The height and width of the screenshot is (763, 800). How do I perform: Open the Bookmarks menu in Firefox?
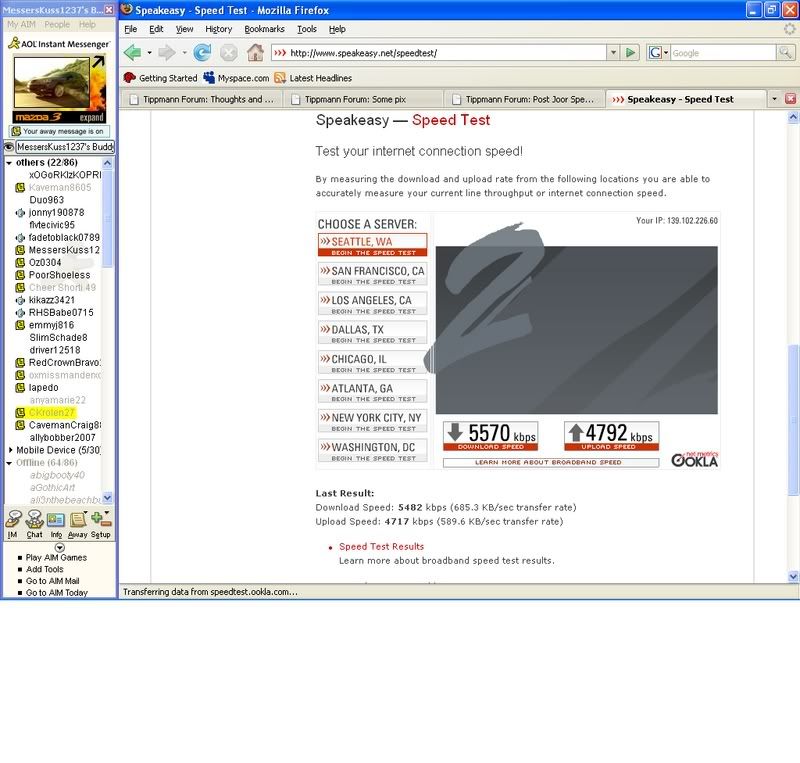[264, 29]
